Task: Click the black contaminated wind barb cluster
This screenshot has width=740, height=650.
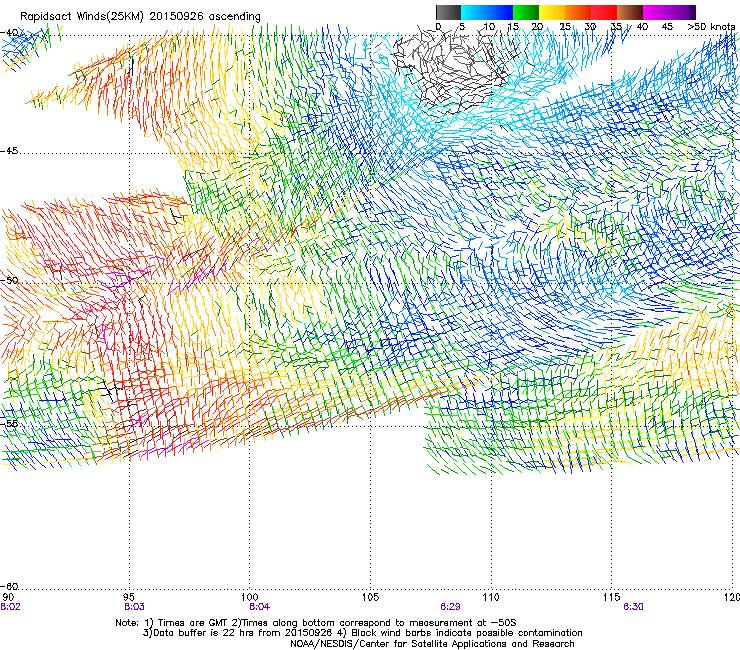Action: (x=451, y=71)
